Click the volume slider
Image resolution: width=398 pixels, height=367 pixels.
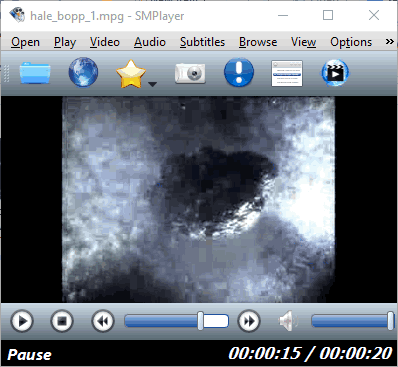click(353, 321)
